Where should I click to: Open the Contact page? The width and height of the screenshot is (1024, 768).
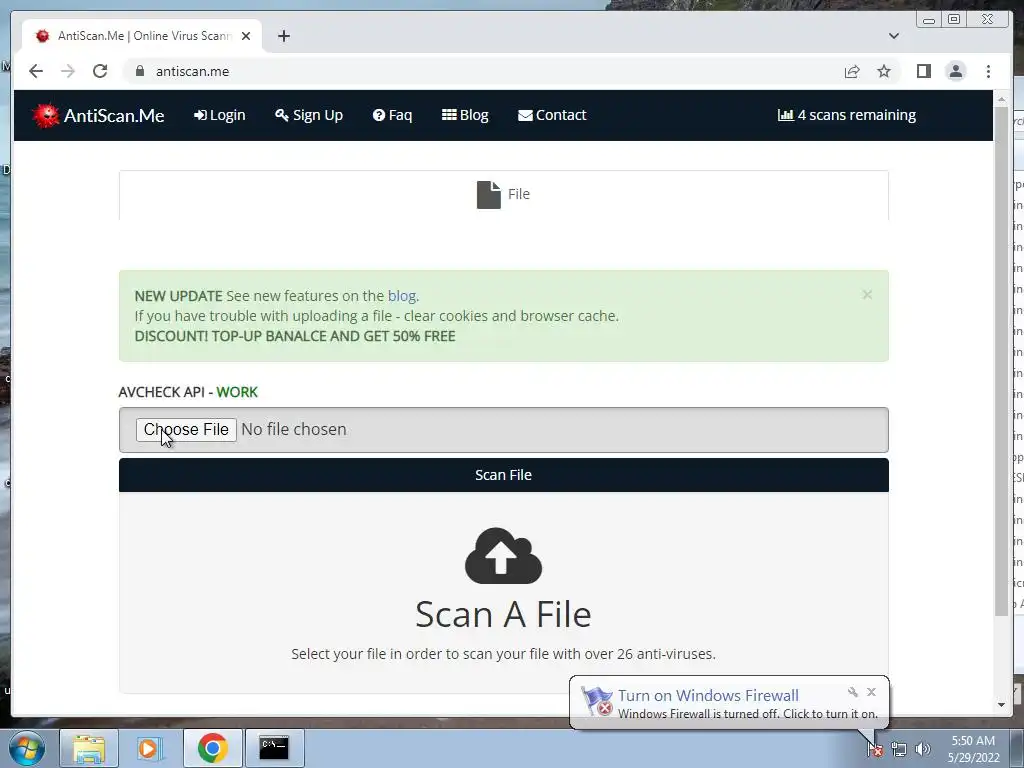pyautogui.click(x=552, y=115)
